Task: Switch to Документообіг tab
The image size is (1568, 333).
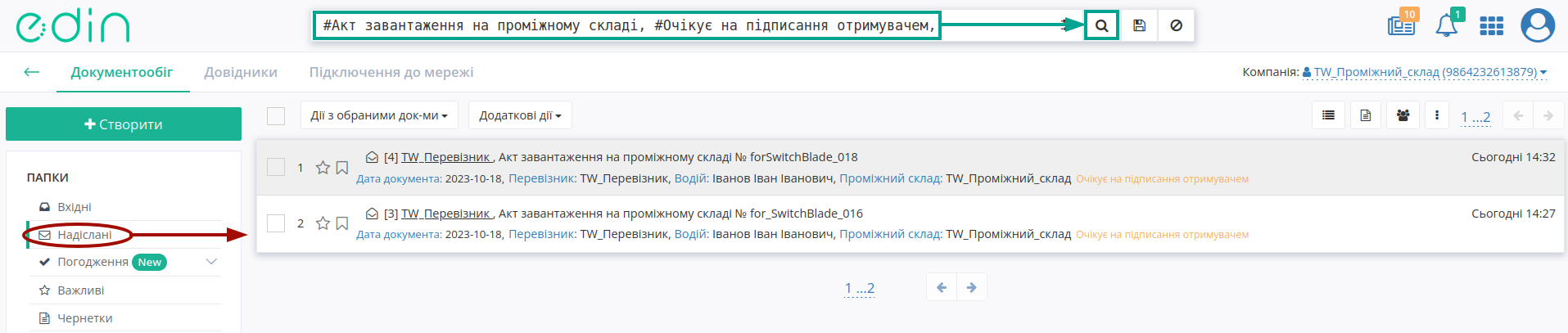Action: [122, 72]
